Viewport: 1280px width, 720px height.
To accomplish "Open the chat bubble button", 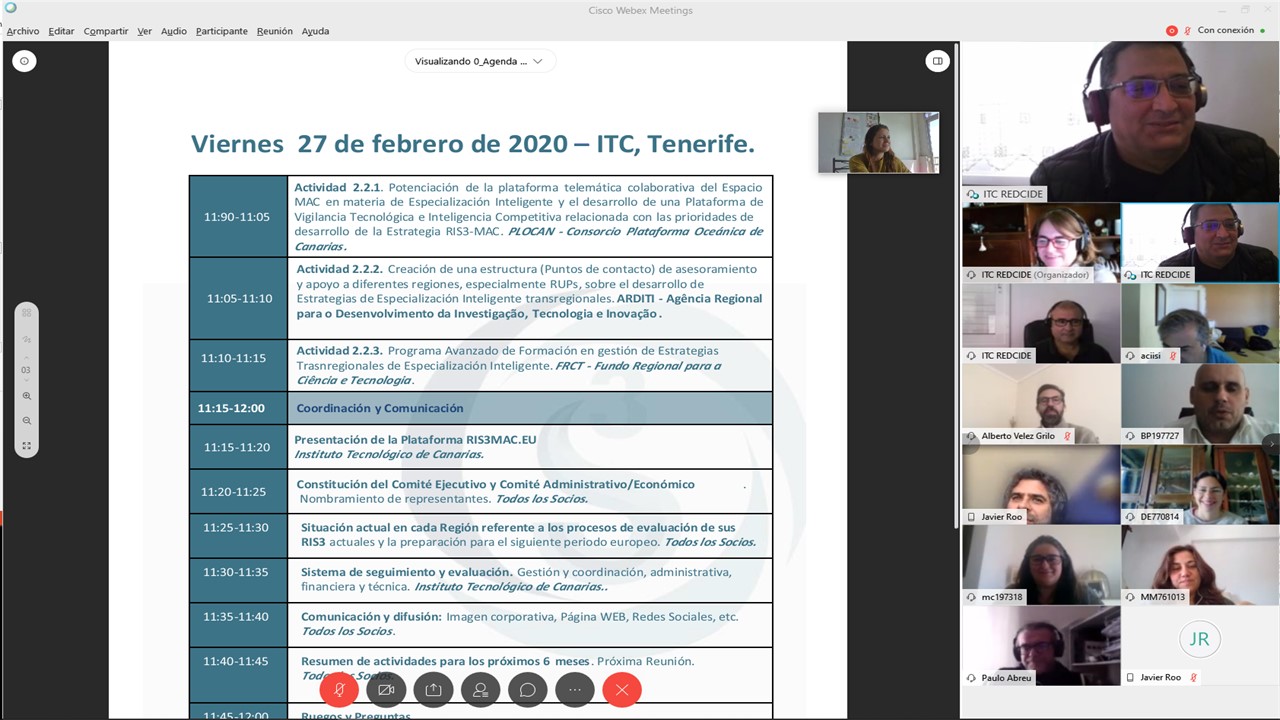I will point(528,689).
